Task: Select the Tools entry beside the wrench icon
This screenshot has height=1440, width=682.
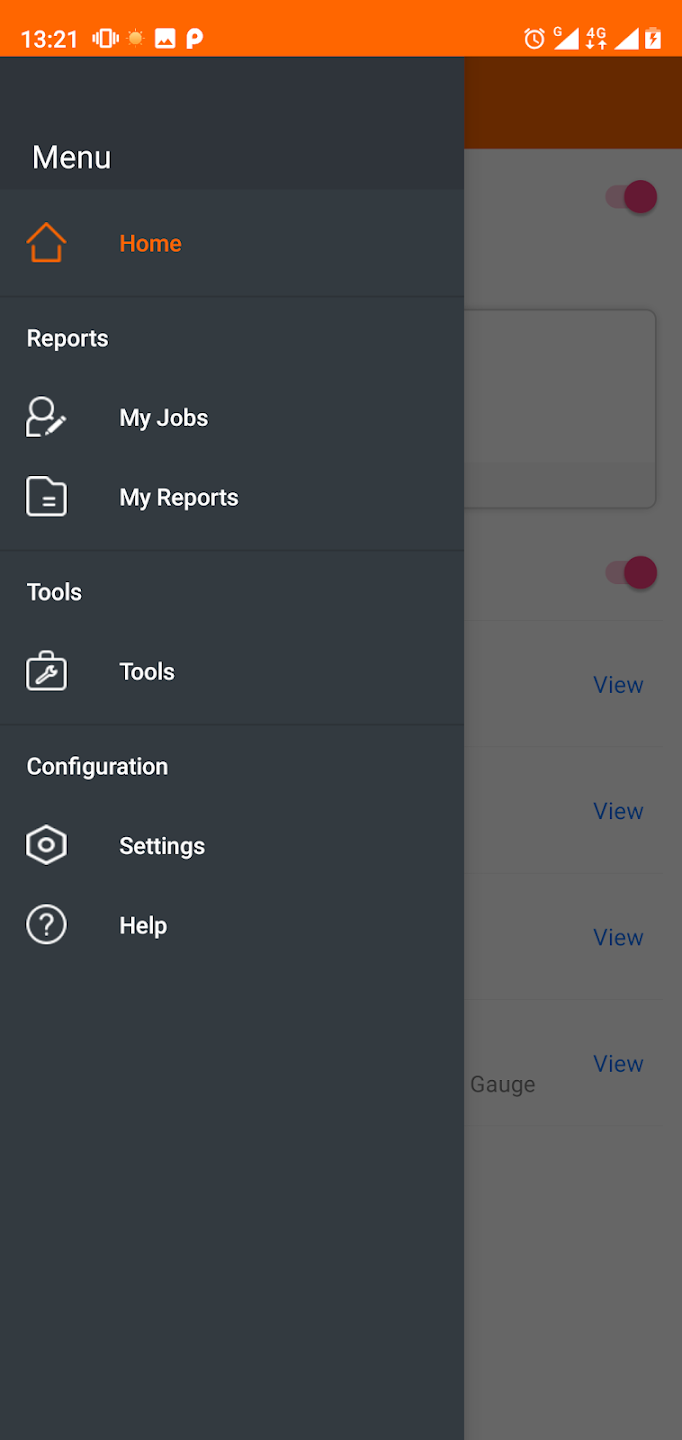Action: click(x=147, y=672)
